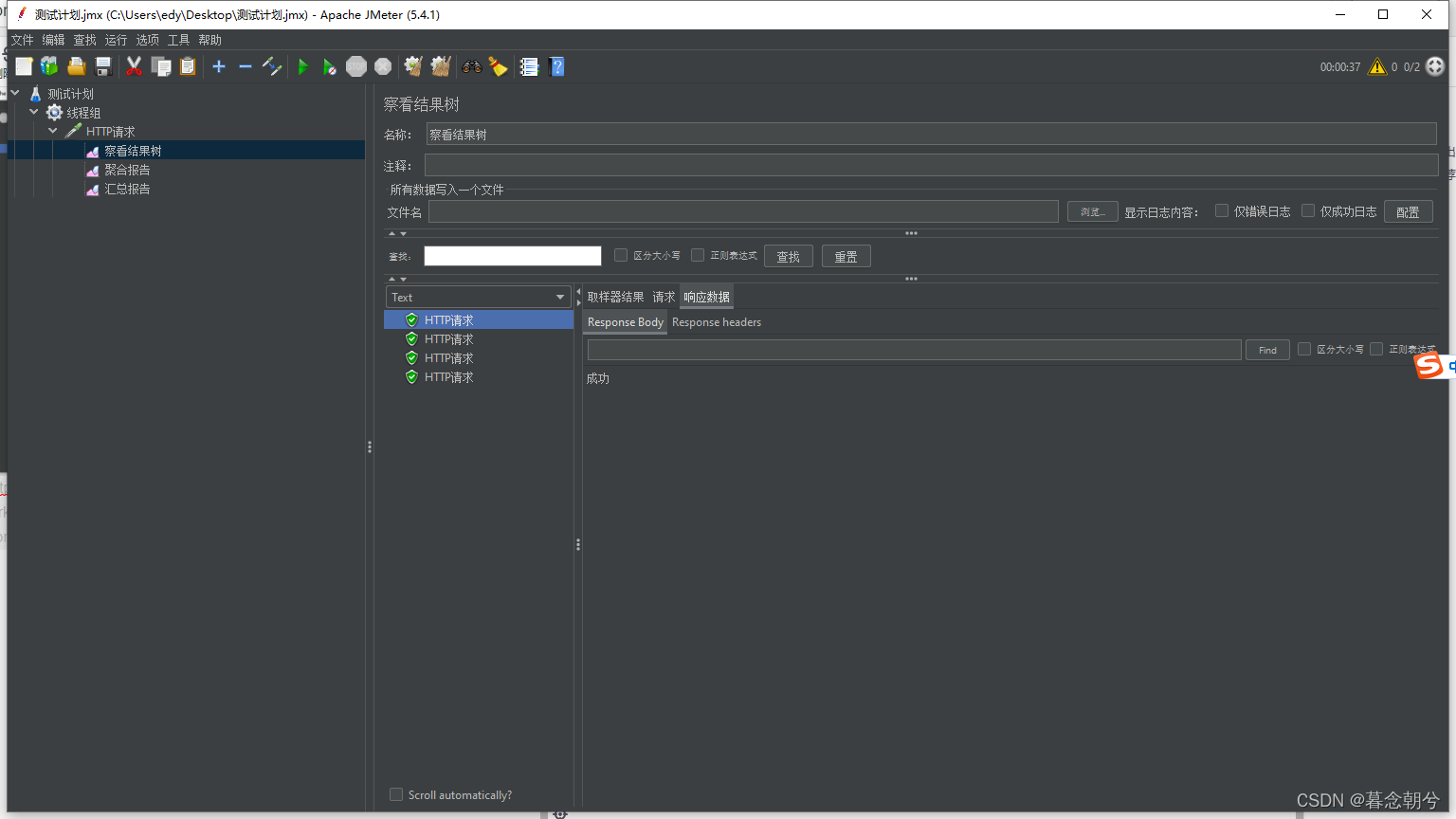This screenshot has height=819, width=1456.
Task: Click the Search binoculars icon
Action: click(471, 66)
